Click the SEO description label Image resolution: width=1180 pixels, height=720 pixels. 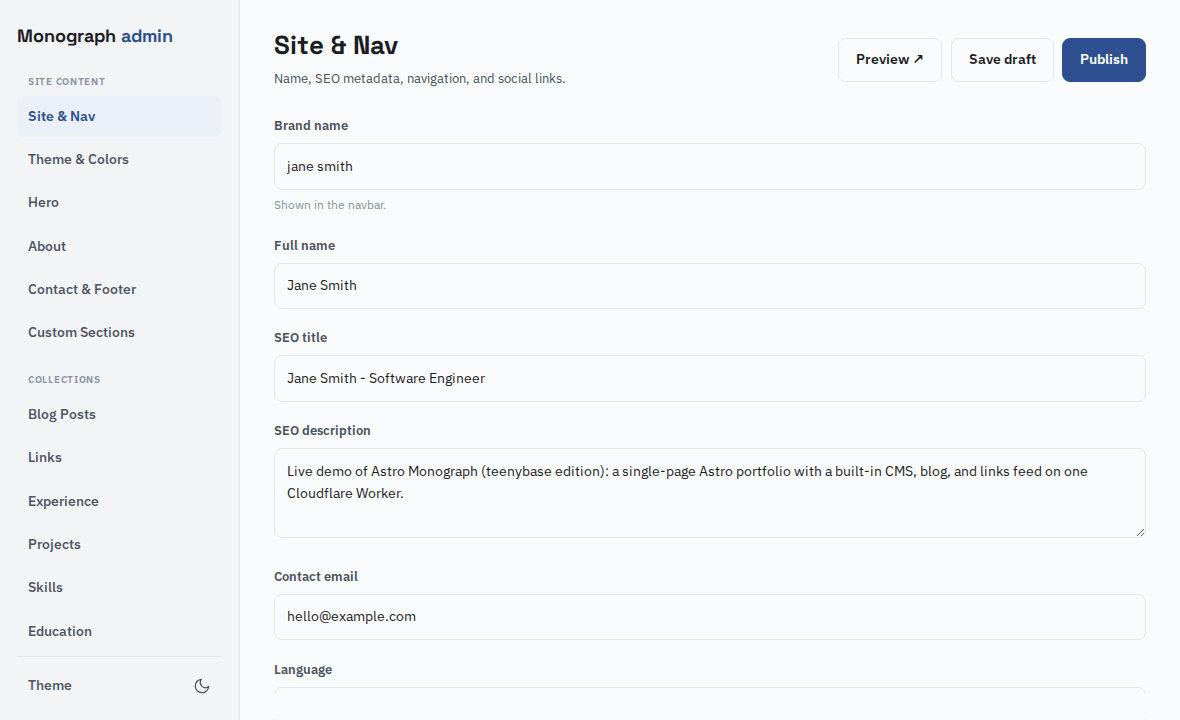(322, 430)
